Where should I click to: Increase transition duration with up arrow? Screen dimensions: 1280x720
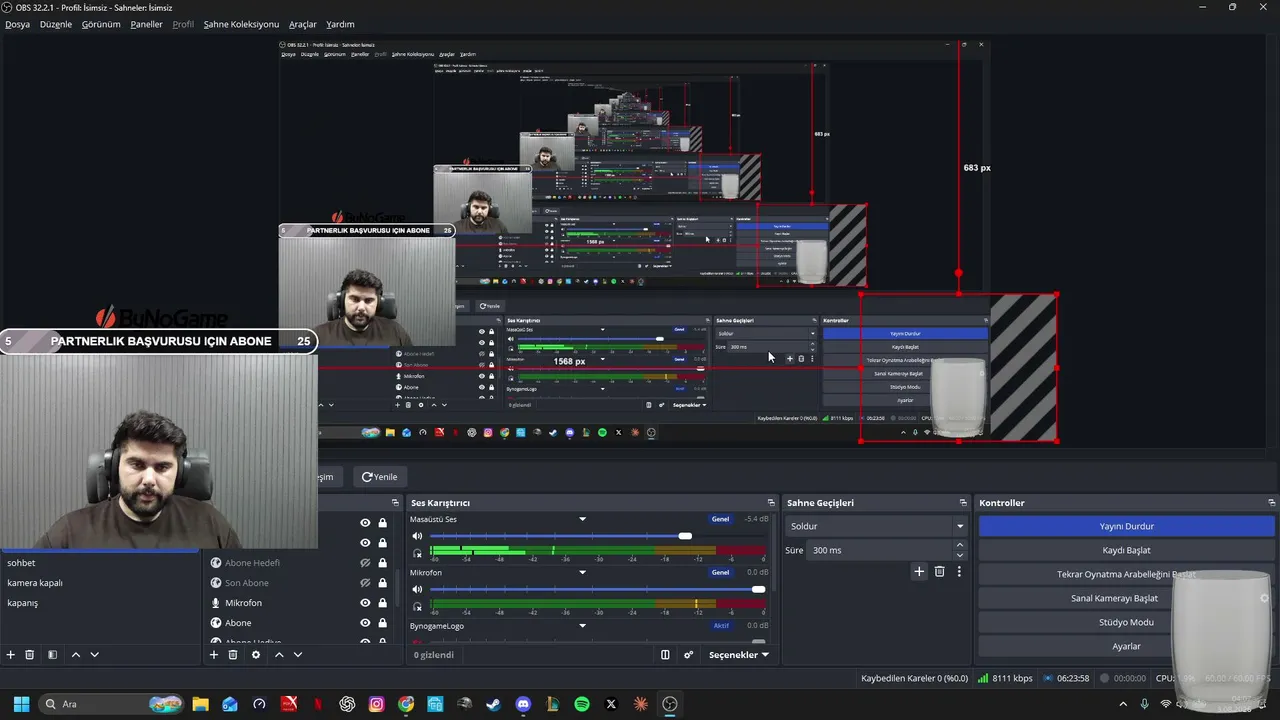960,545
